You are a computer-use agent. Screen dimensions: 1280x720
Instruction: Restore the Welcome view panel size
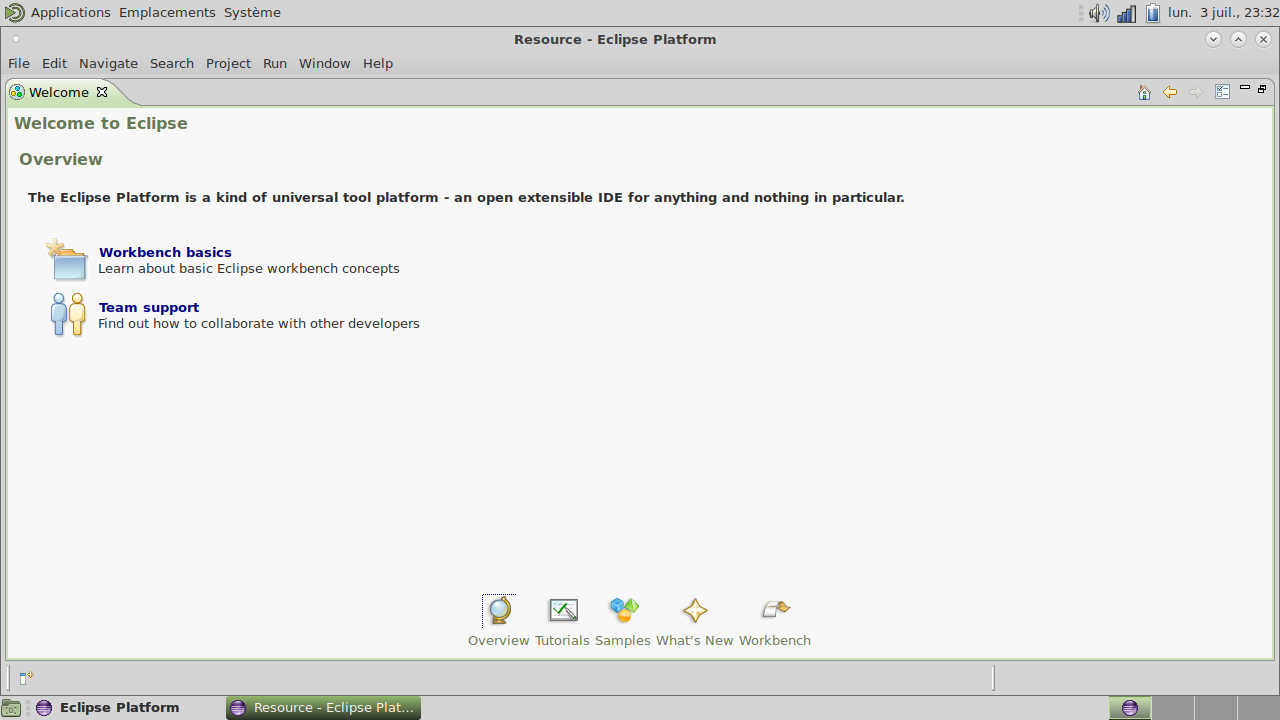click(1262, 89)
